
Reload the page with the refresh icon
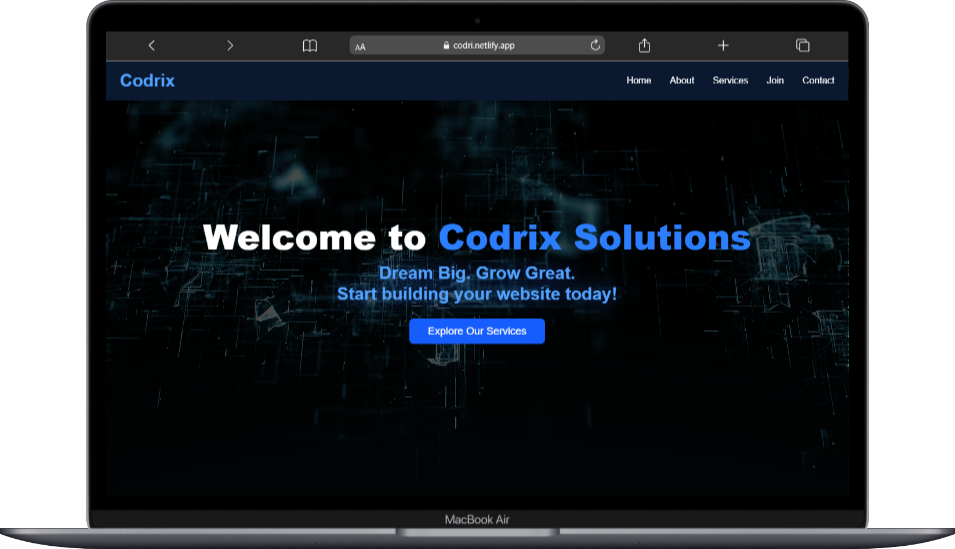[596, 45]
